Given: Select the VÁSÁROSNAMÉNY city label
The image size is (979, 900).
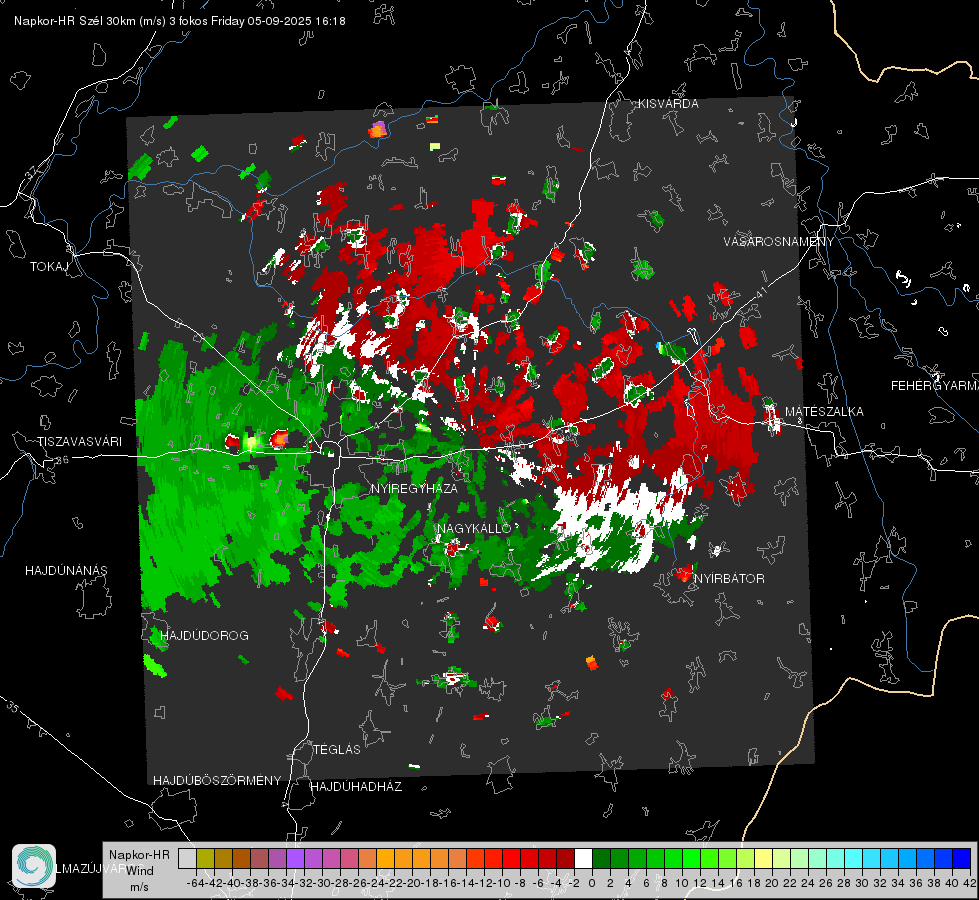Looking at the screenshot, I should (x=779, y=242).
